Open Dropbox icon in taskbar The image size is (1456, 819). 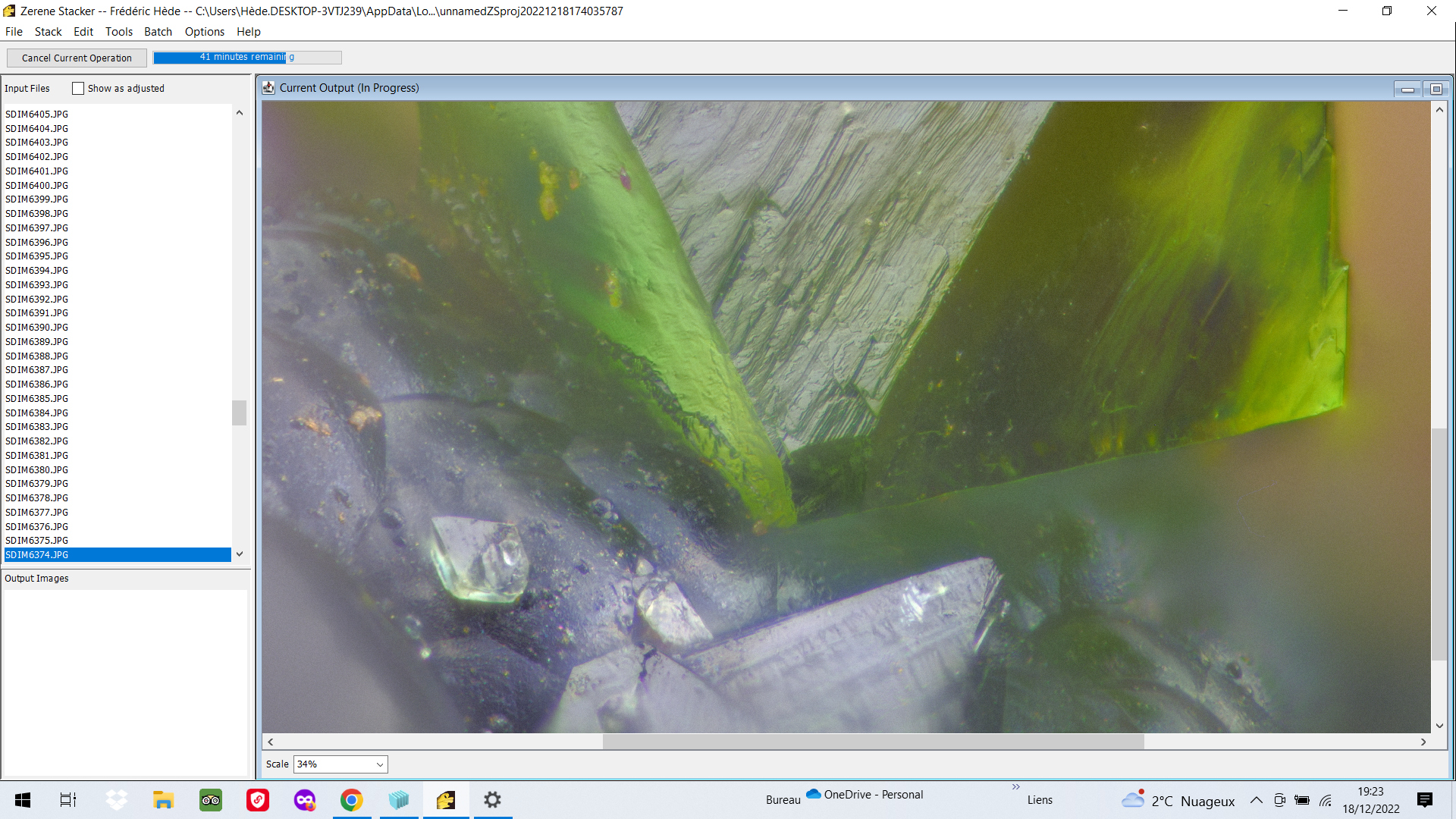coord(116,800)
